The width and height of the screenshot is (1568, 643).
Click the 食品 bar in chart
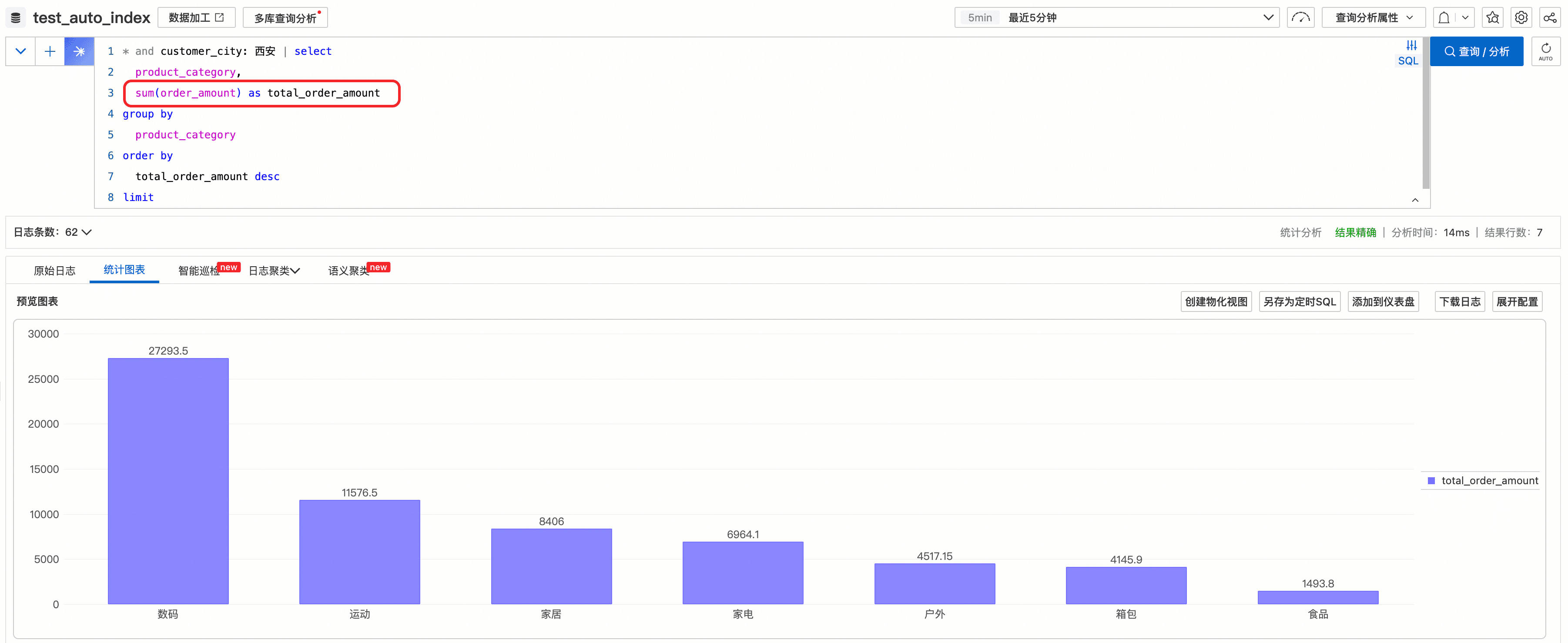click(x=1318, y=597)
